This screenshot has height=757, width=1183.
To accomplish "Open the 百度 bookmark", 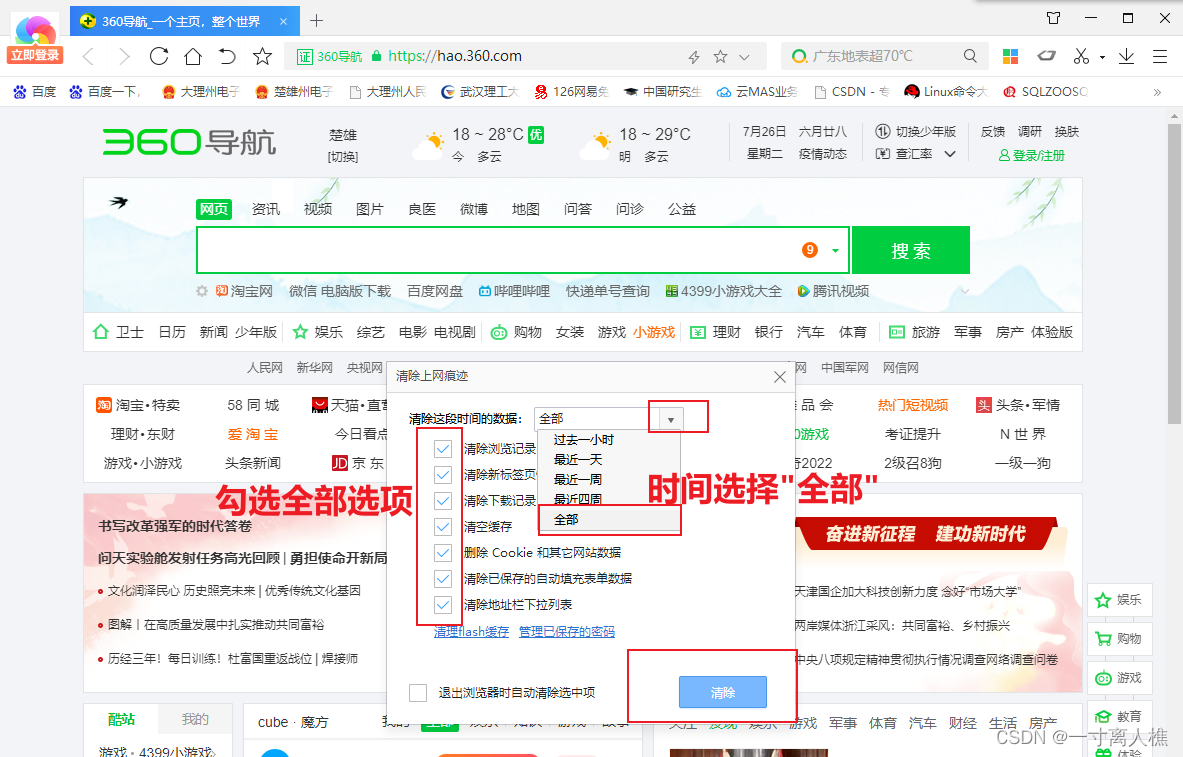I will click(x=35, y=92).
